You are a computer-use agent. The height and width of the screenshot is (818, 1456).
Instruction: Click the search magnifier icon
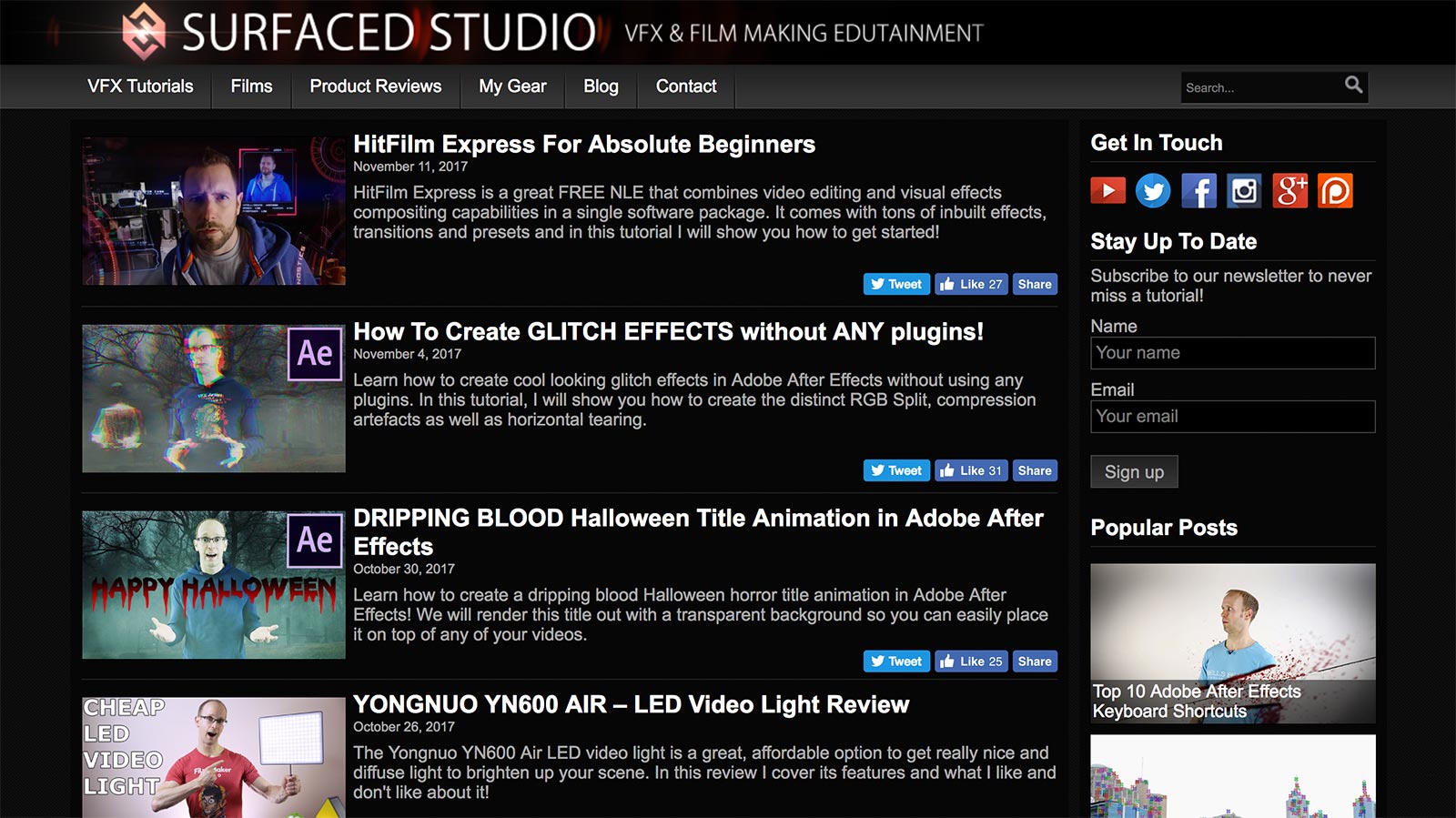pyautogui.click(x=1353, y=86)
